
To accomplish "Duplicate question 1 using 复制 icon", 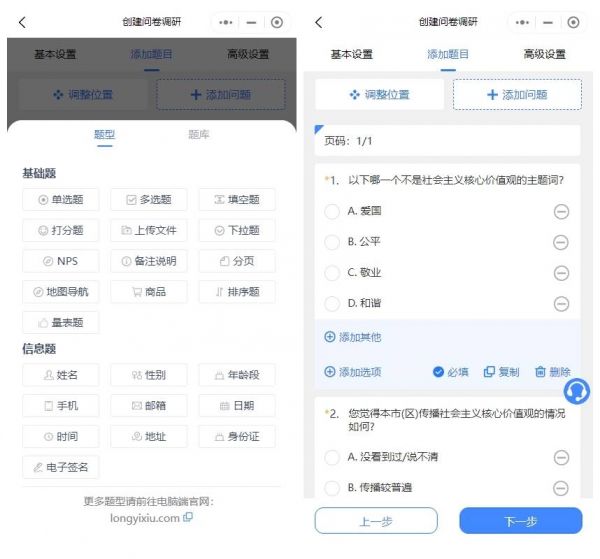I will (x=489, y=372).
